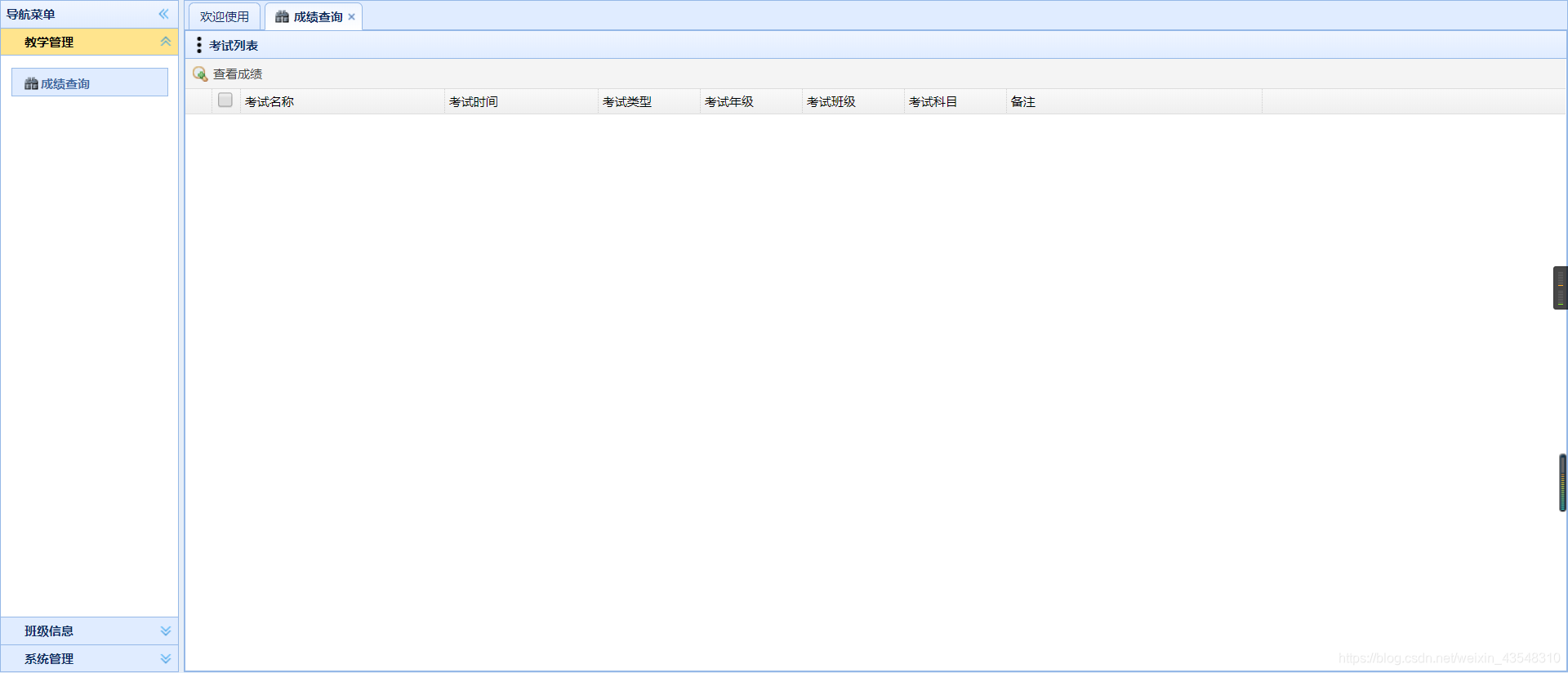Expand the 班级信息 section
This screenshot has height=673, width=1568.
[x=166, y=631]
